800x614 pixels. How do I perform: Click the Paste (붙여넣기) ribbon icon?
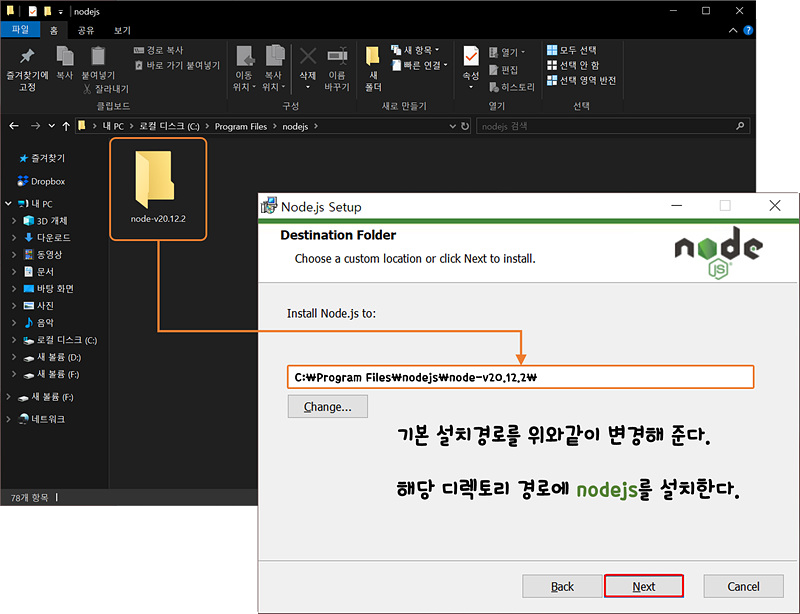(x=98, y=56)
